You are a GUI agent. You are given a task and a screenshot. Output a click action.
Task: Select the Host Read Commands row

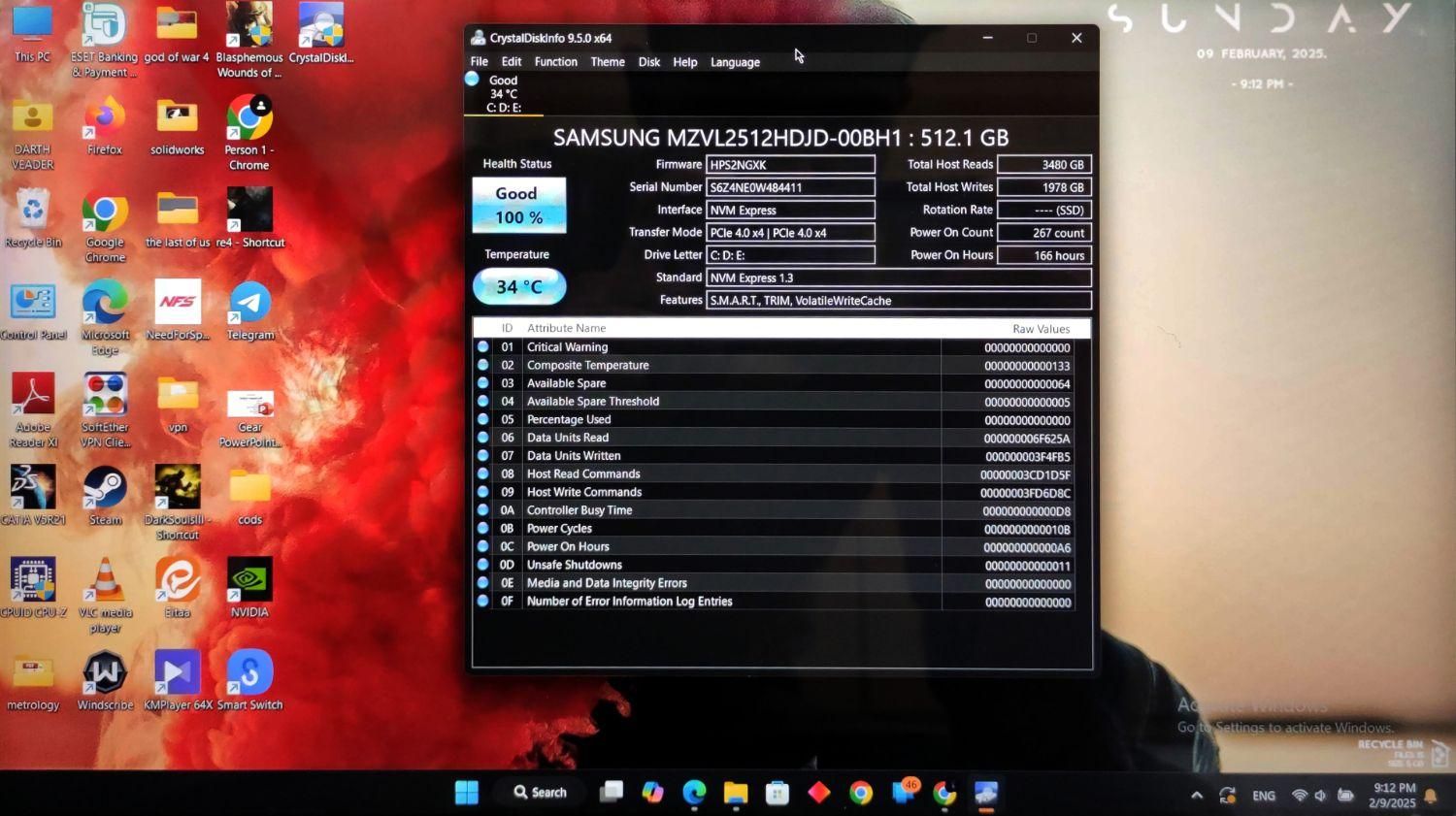pos(774,474)
